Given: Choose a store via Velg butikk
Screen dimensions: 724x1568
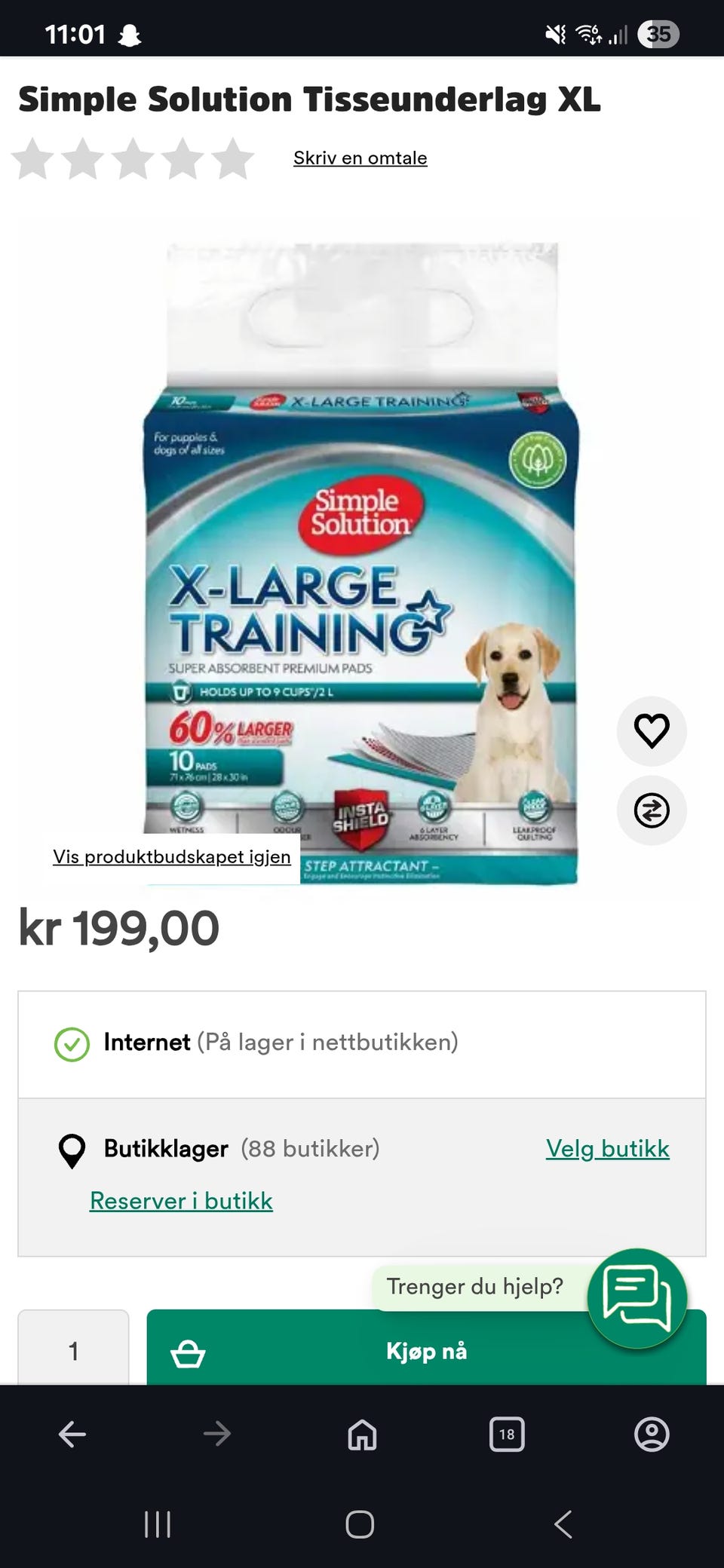Looking at the screenshot, I should coord(608,1148).
